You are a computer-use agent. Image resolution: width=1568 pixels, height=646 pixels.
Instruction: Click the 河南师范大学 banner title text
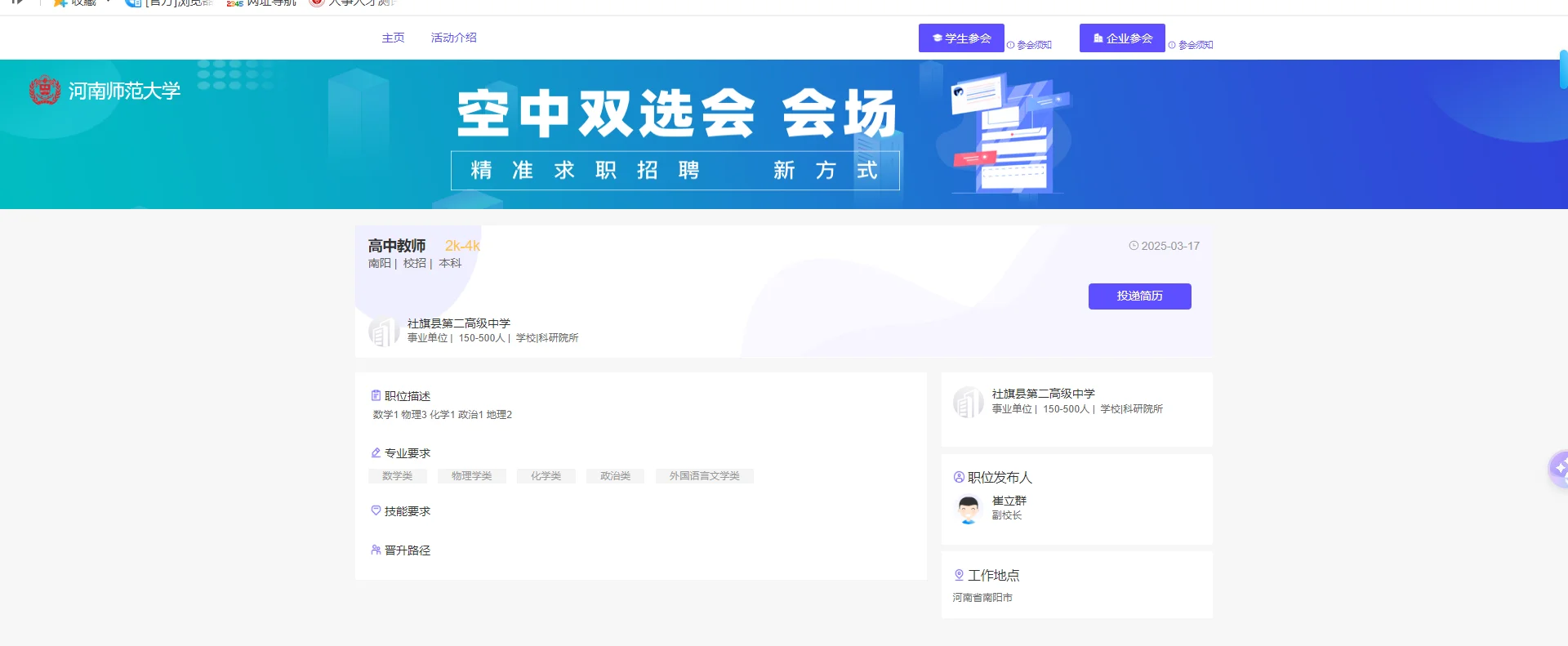click(x=124, y=91)
